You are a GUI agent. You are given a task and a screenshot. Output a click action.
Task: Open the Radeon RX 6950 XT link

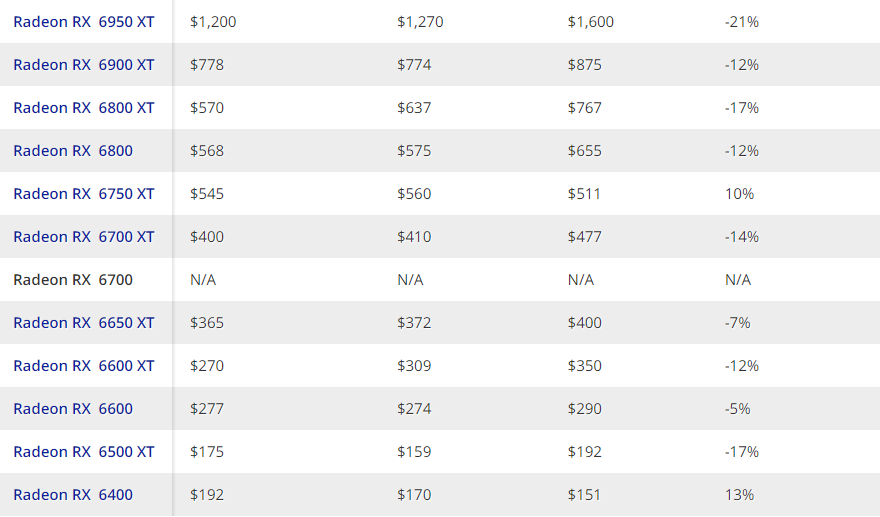point(84,22)
